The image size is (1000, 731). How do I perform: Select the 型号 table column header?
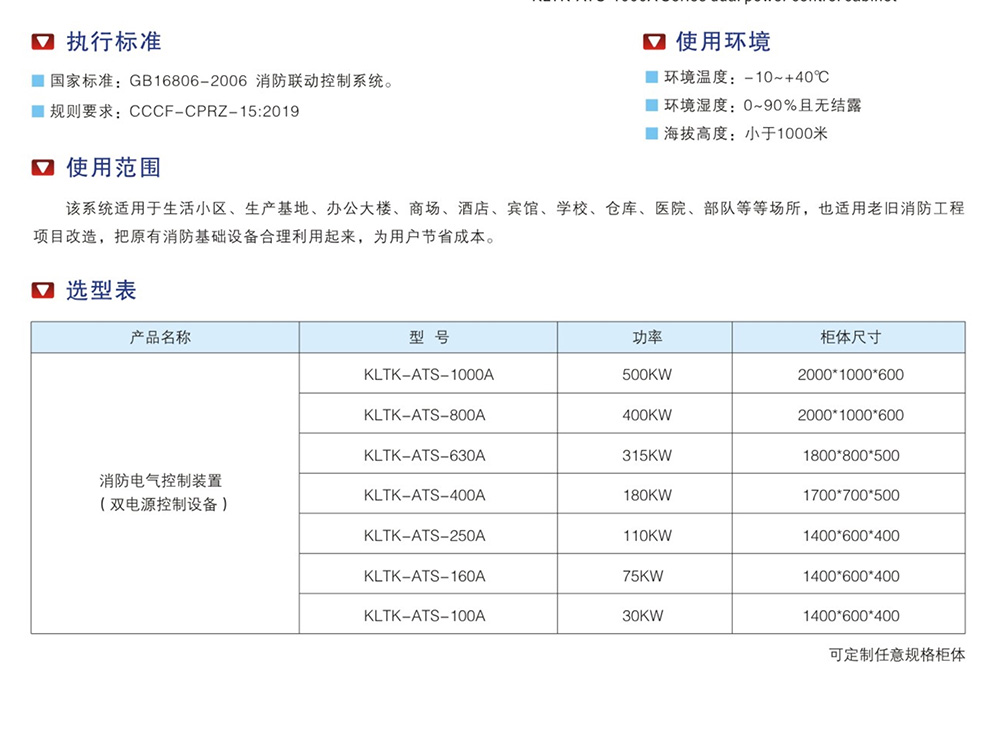point(428,338)
